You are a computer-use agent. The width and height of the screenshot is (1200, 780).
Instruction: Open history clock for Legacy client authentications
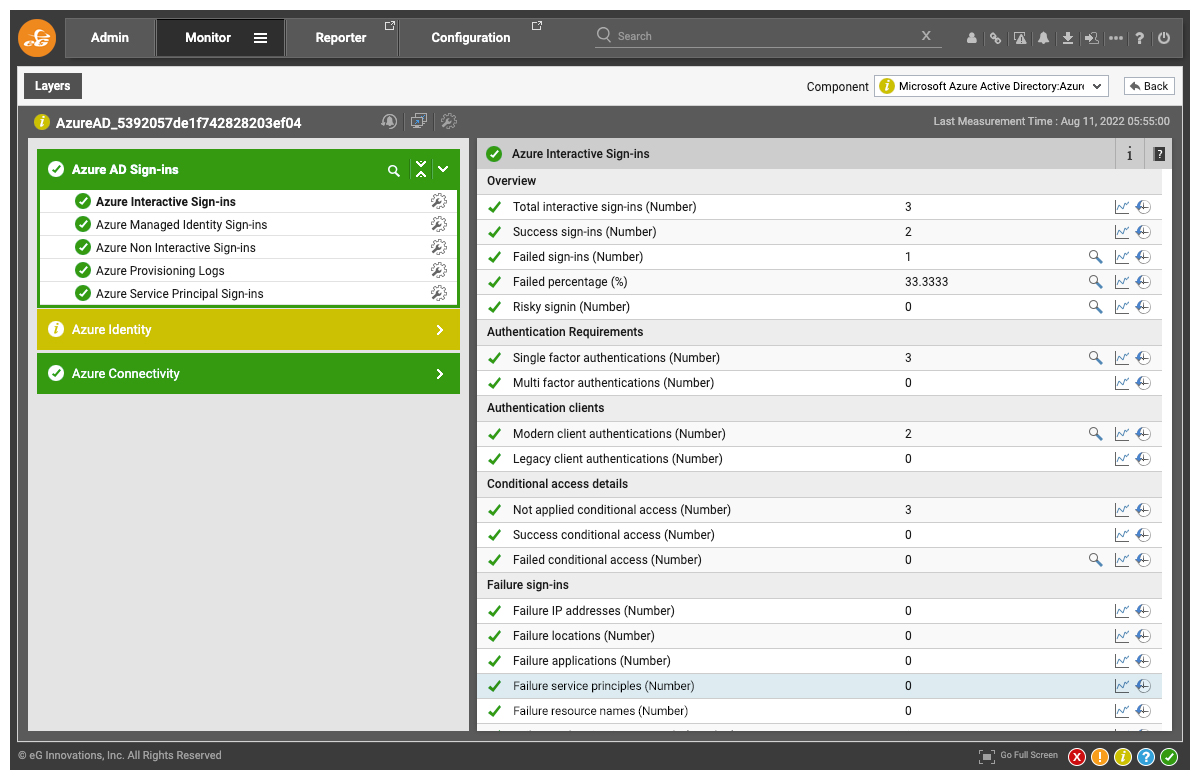[1143, 459]
